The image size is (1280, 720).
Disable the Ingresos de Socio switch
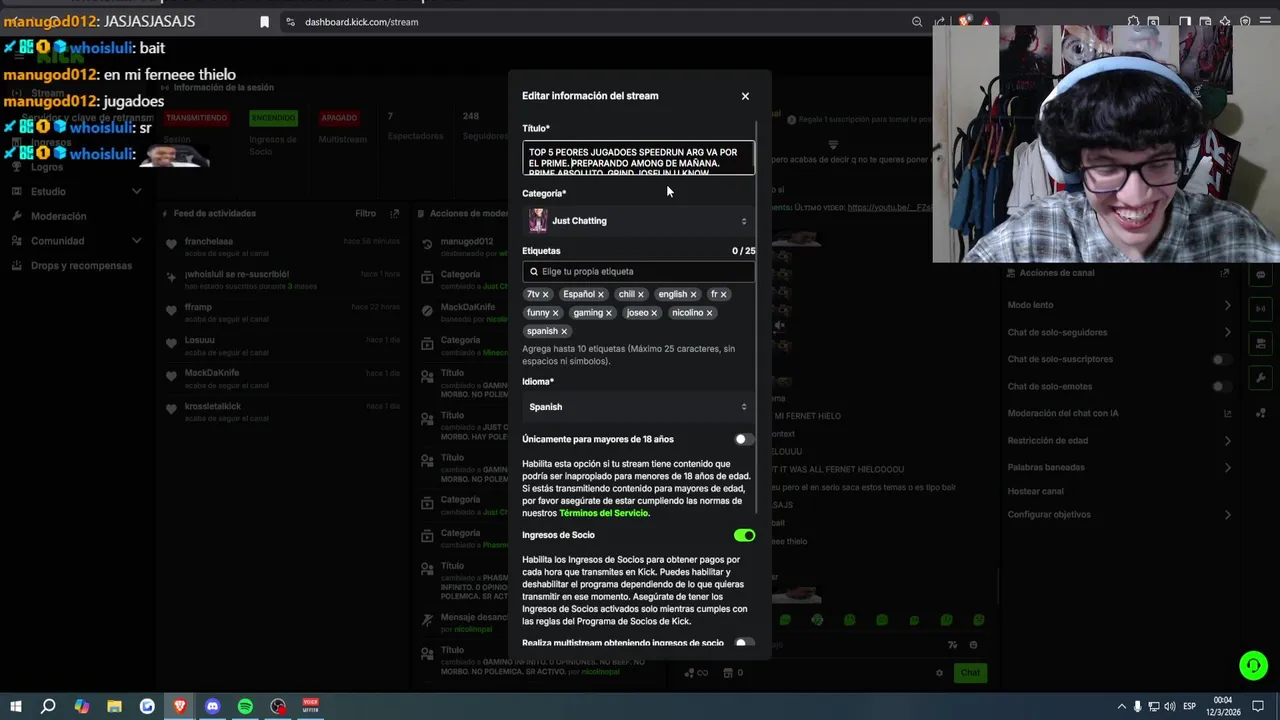click(x=744, y=535)
